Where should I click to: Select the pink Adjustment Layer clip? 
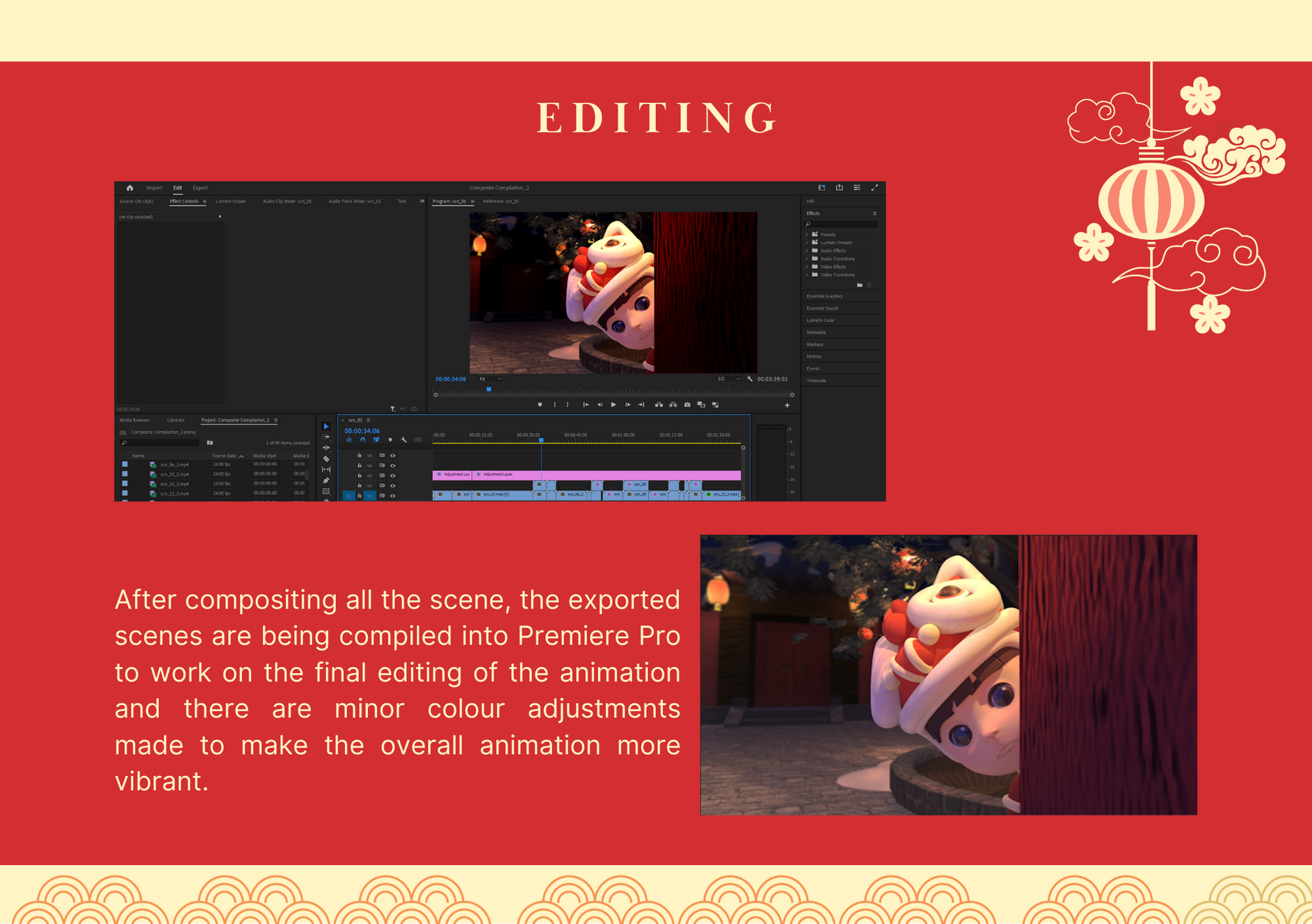pos(607,474)
